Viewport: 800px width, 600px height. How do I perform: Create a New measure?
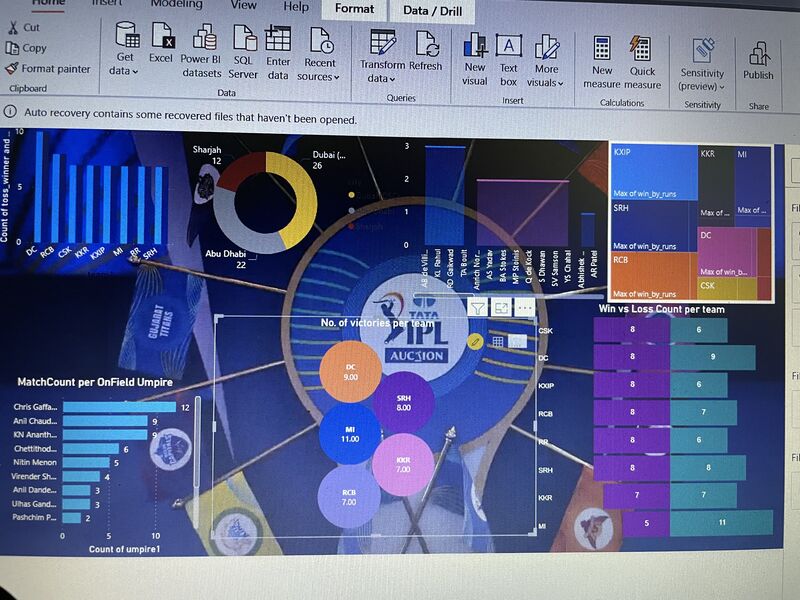[602, 62]
